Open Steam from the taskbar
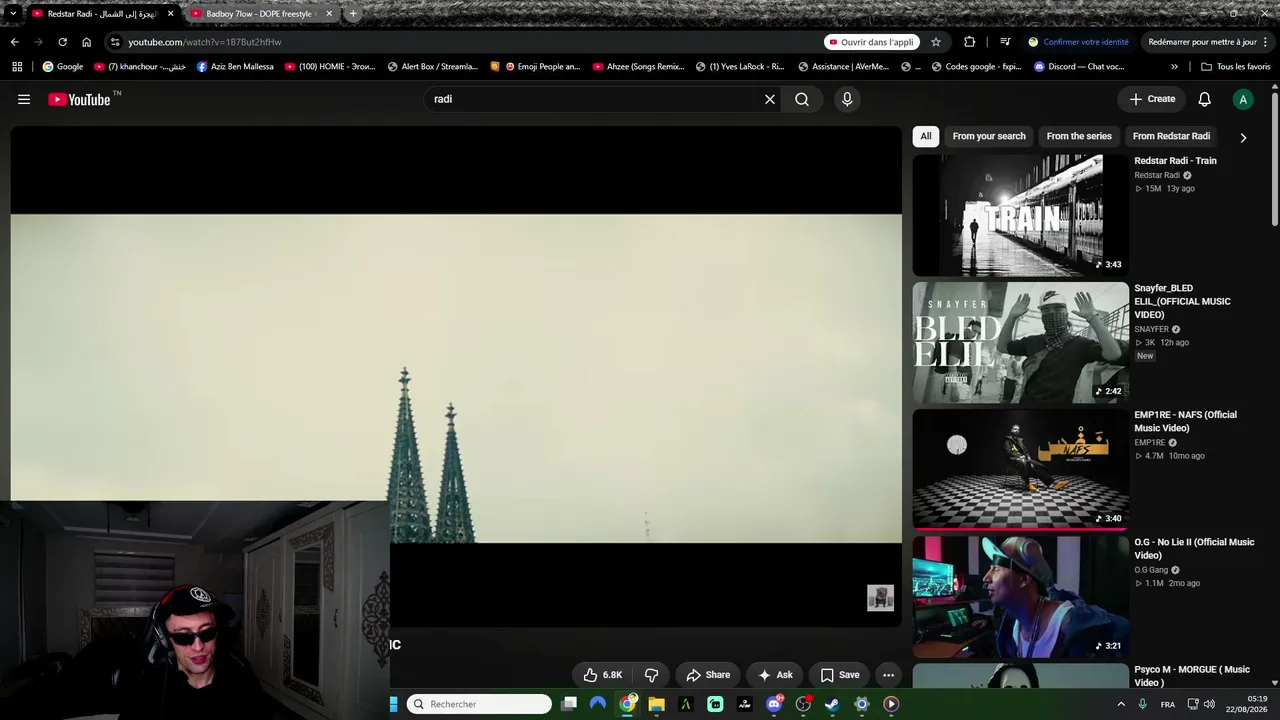This screenshot has width=1280, height=720. [832, 704]
